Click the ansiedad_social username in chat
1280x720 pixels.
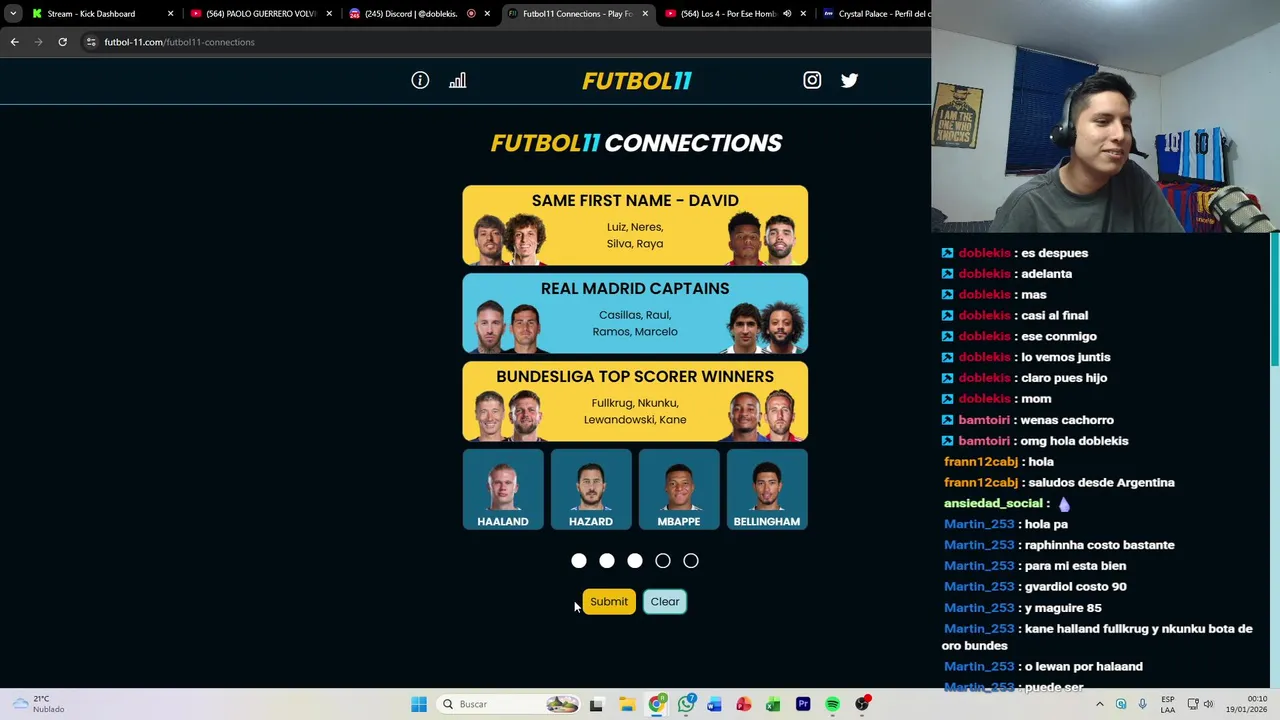[x=994, y=503]
